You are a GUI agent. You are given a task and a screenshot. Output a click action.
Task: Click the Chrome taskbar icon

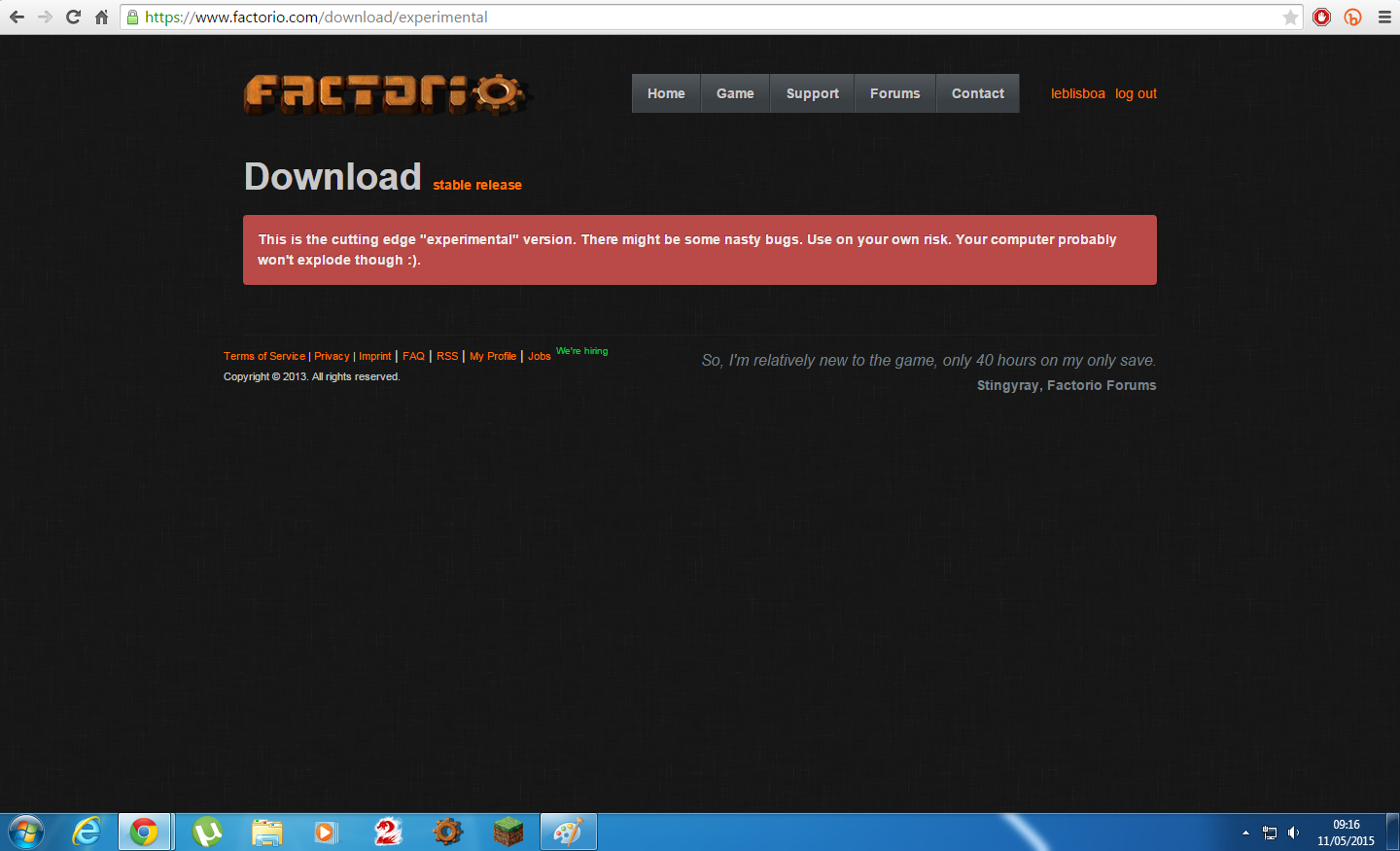(145, 833)
